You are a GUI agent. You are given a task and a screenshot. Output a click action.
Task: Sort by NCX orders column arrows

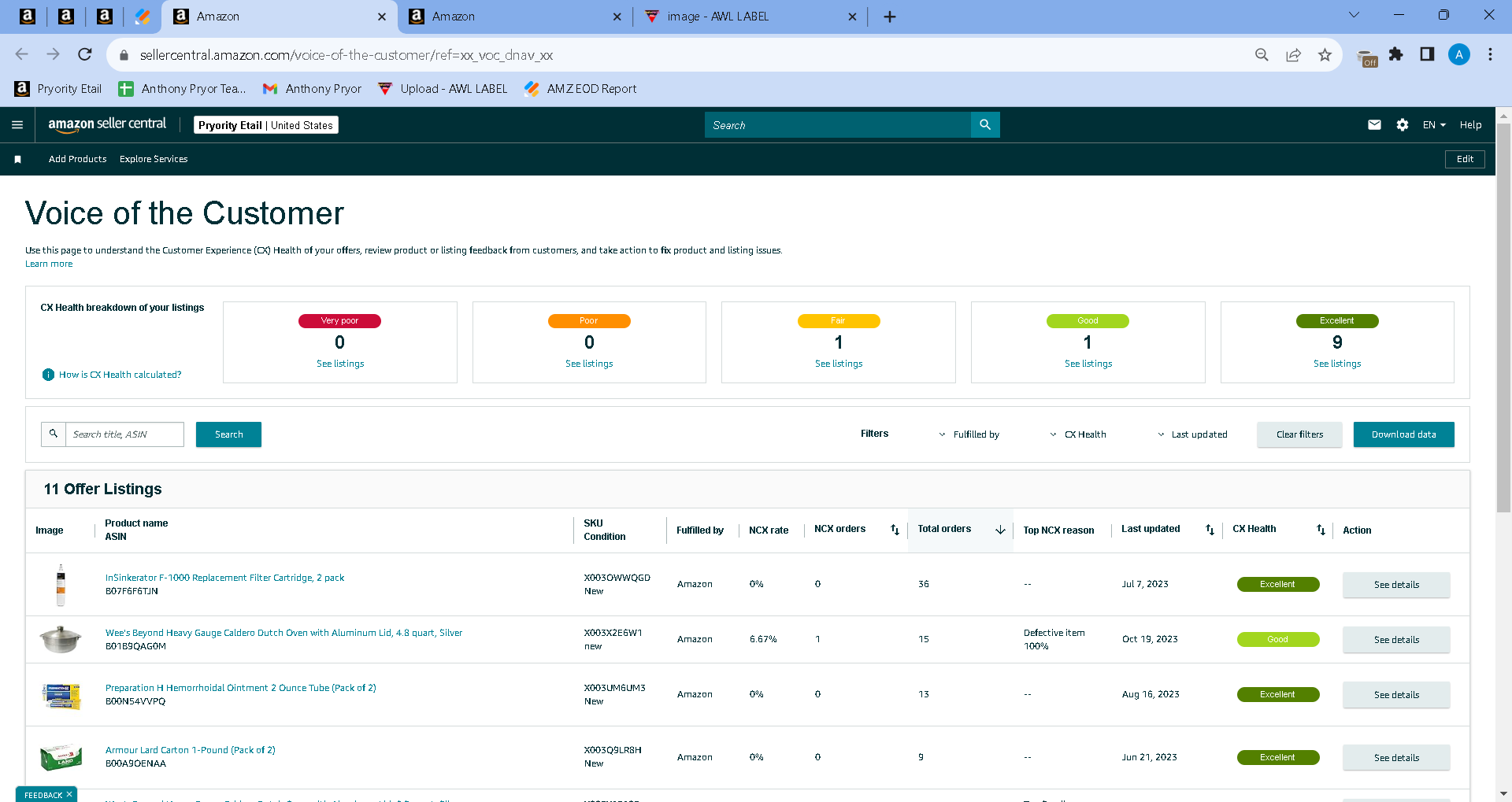tap(895, 530)
